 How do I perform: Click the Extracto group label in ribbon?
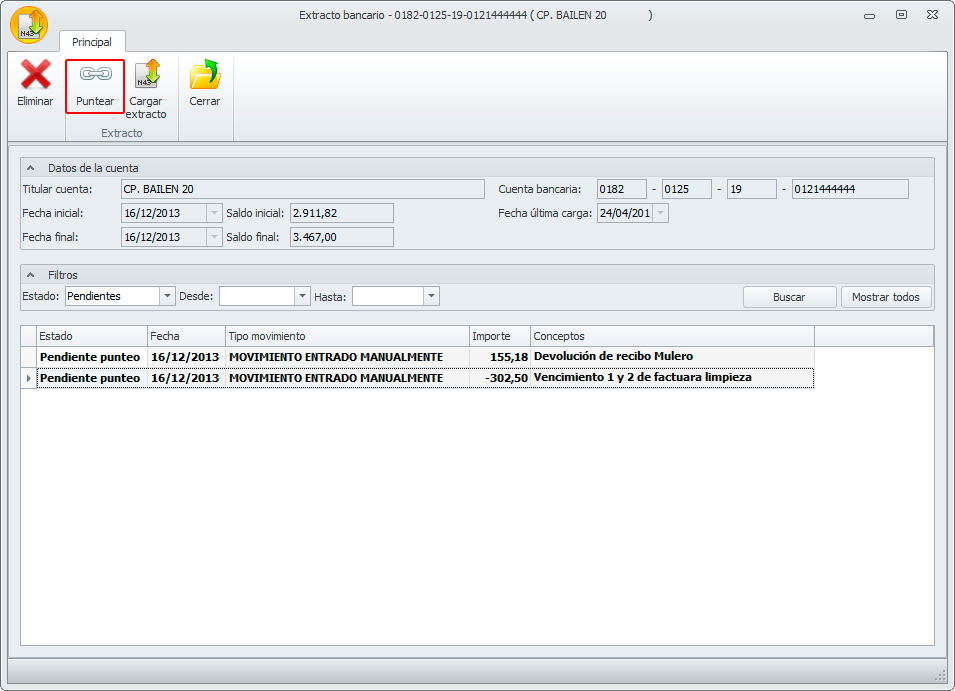(122, 133)
